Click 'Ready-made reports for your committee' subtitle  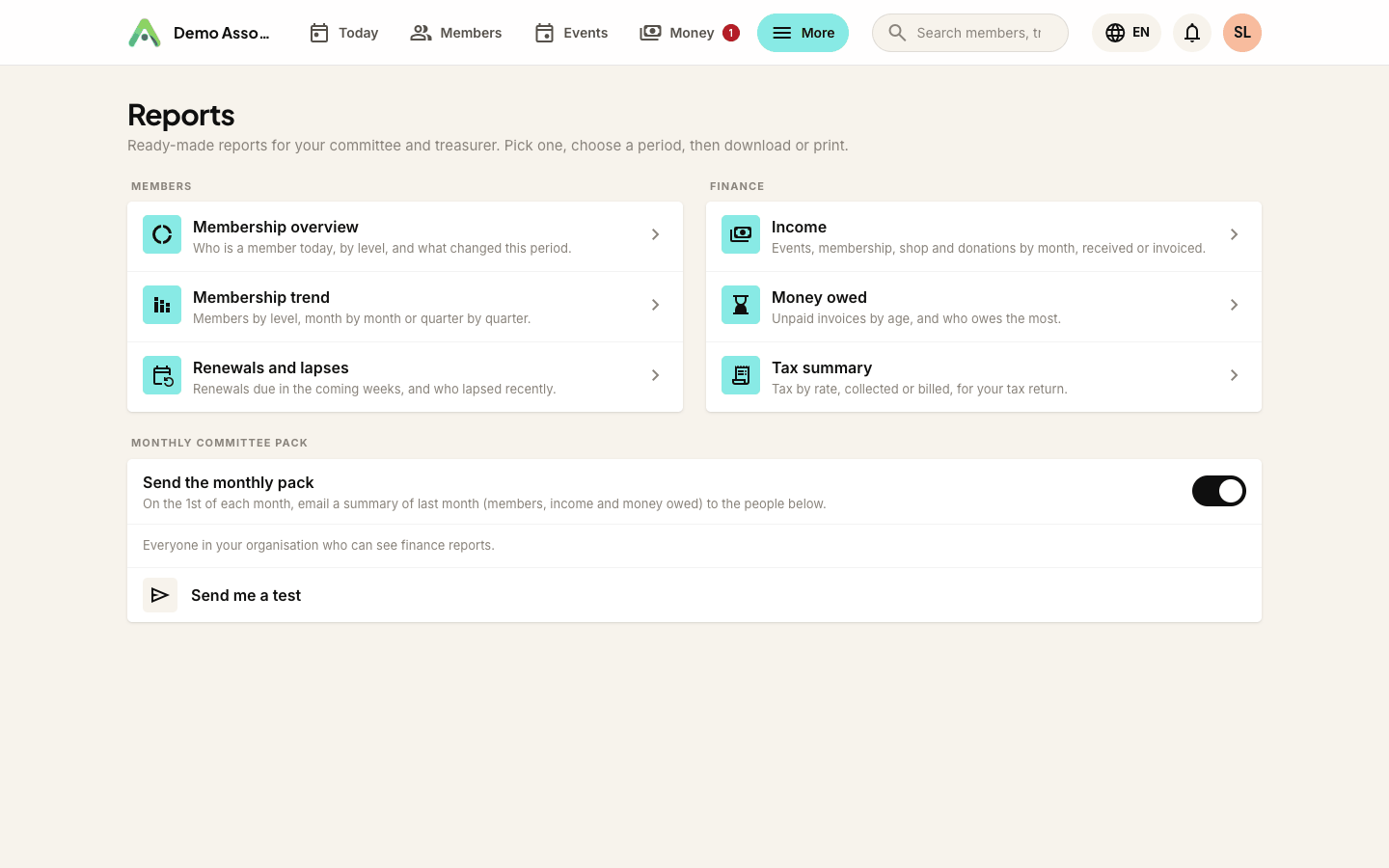(488, 146)
